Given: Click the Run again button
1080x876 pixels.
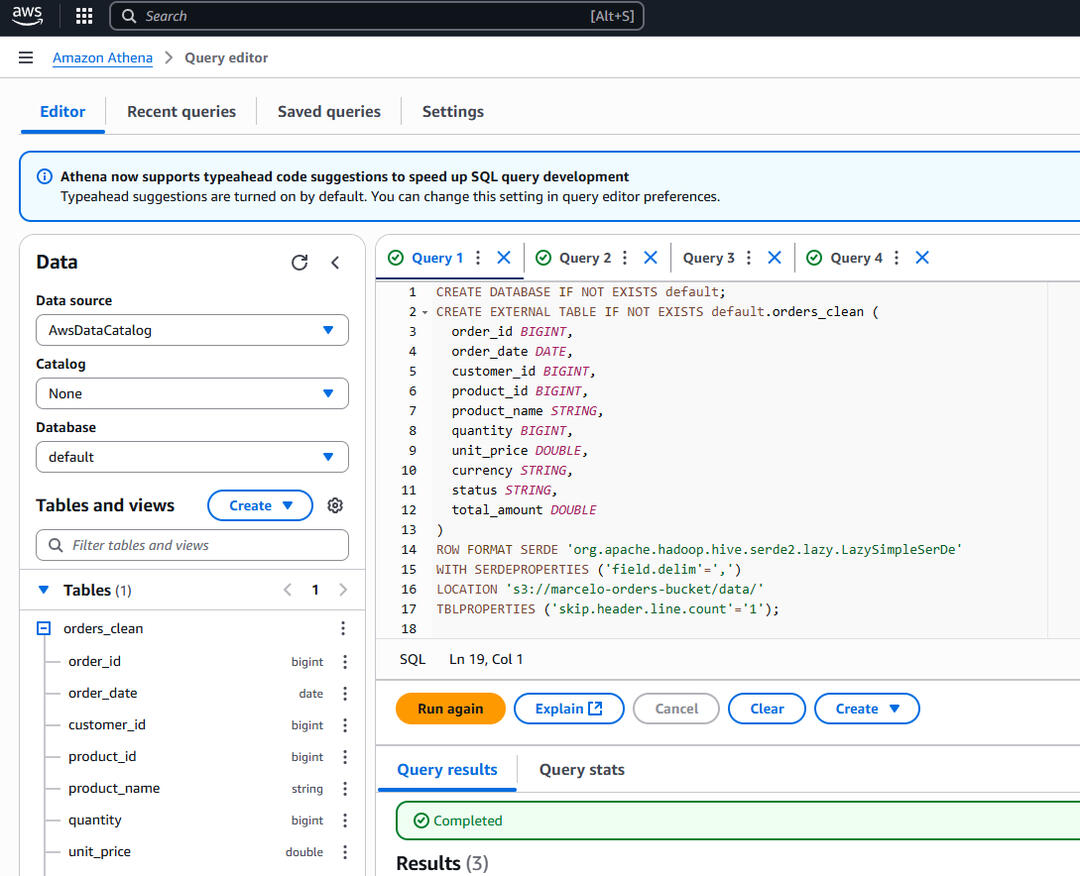Looking at the screenshot, I should pyautogui.click(x=450, y=708).
